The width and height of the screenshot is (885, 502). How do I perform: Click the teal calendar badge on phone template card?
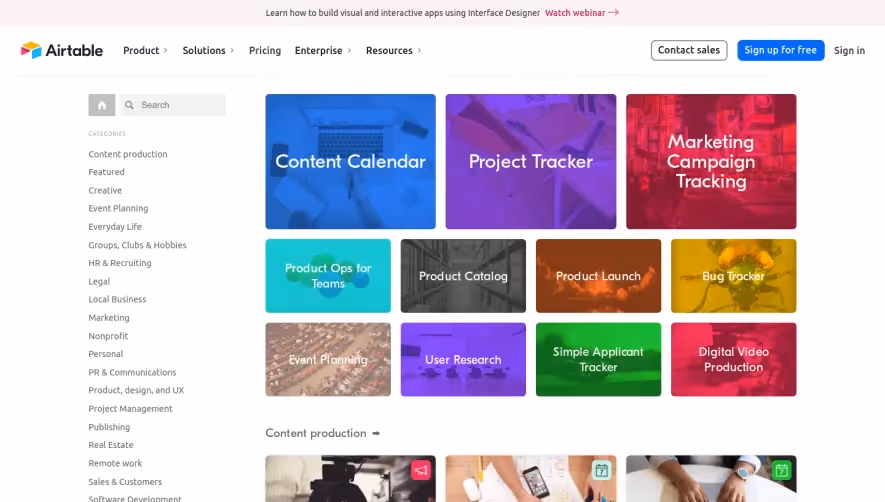click(602, 470)
